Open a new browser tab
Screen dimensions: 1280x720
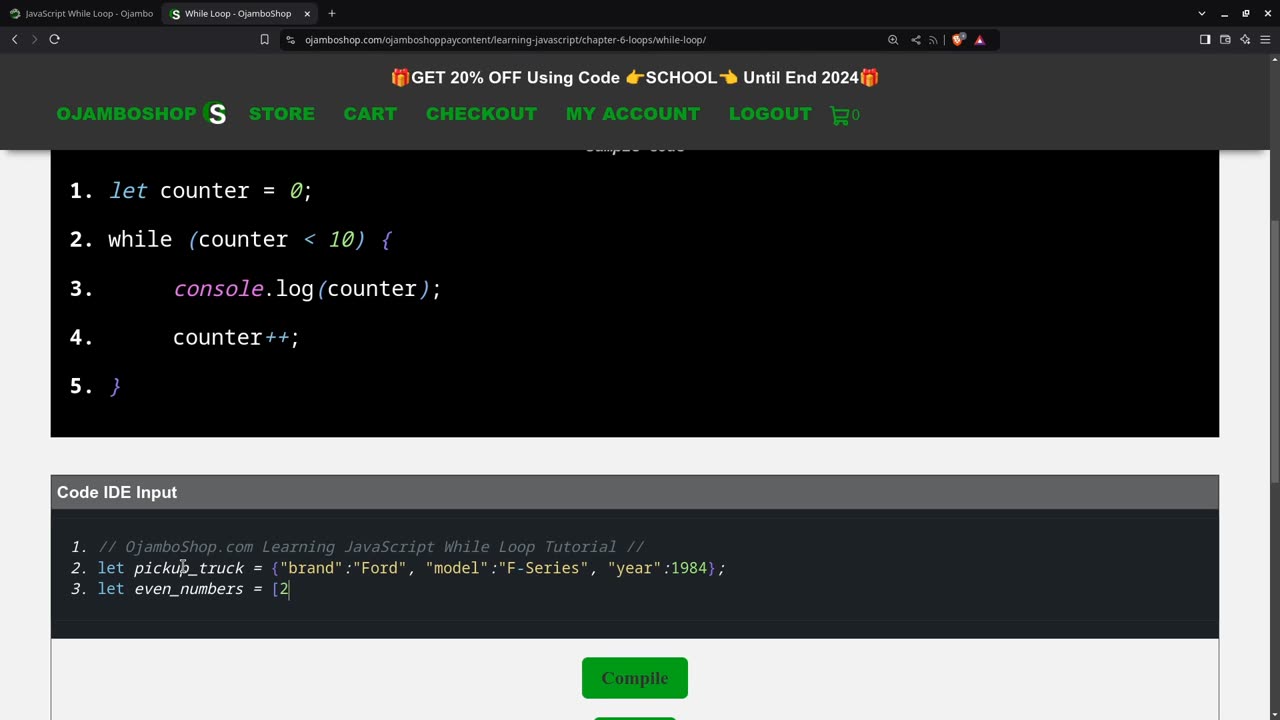tap(332, 13)
